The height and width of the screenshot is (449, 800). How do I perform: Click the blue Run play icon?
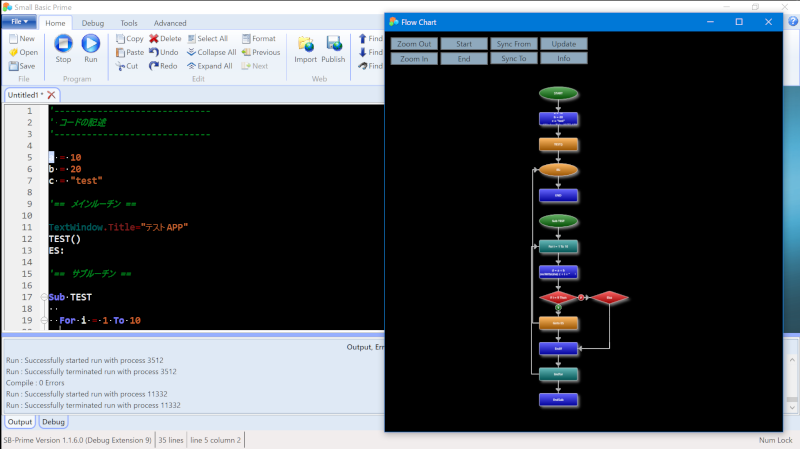click(x=91, y=44)
